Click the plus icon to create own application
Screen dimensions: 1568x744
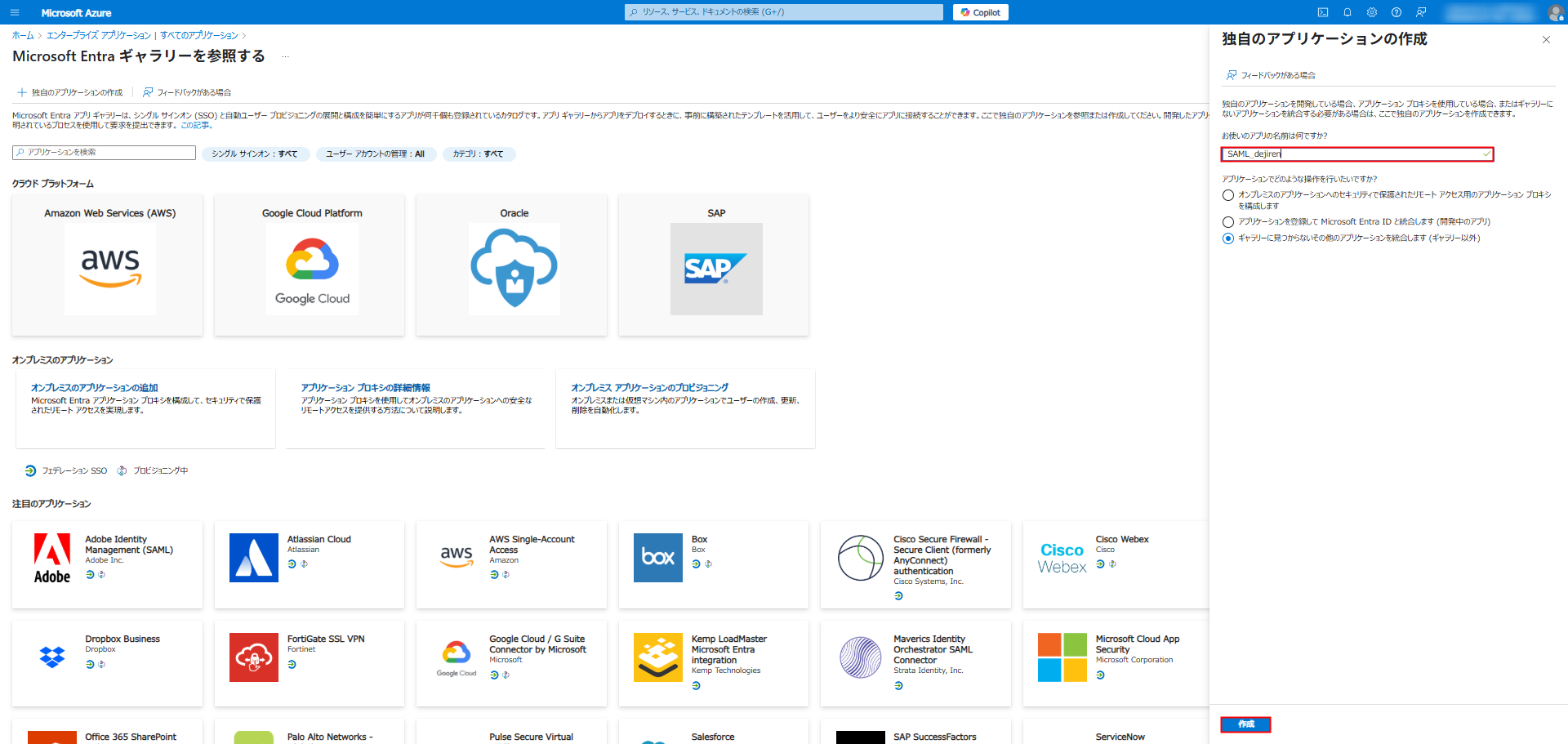tap(22, 92)
